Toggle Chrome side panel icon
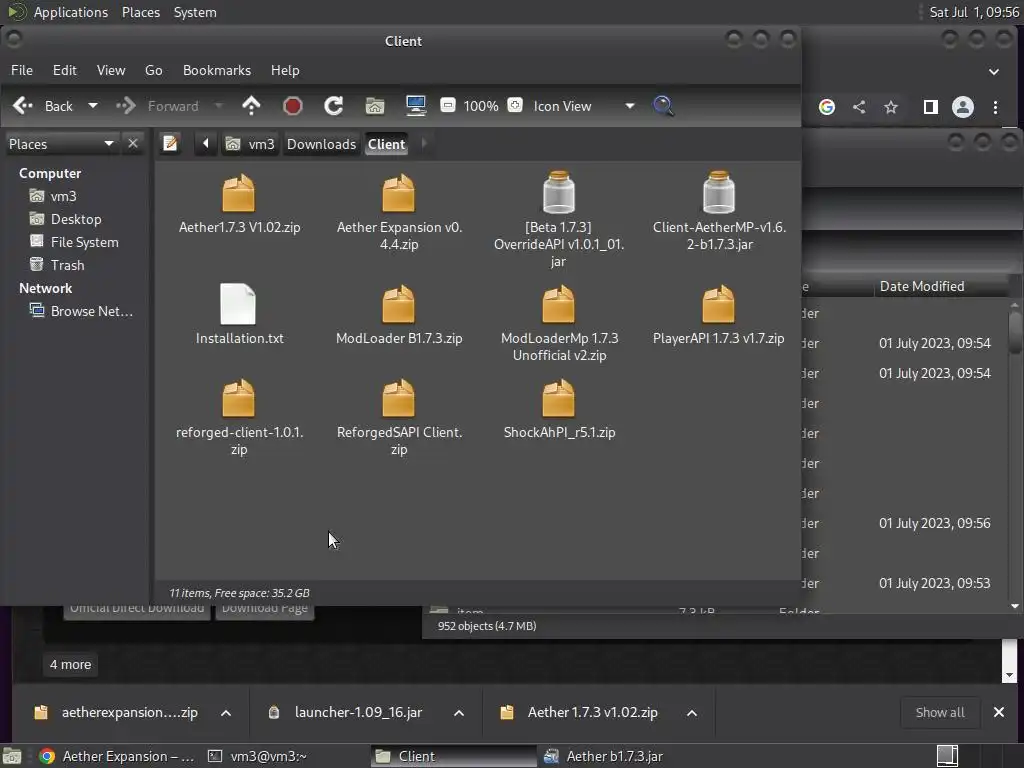Image resolution: width=1024 pixels, height=768 pixels. pos(931,106)
